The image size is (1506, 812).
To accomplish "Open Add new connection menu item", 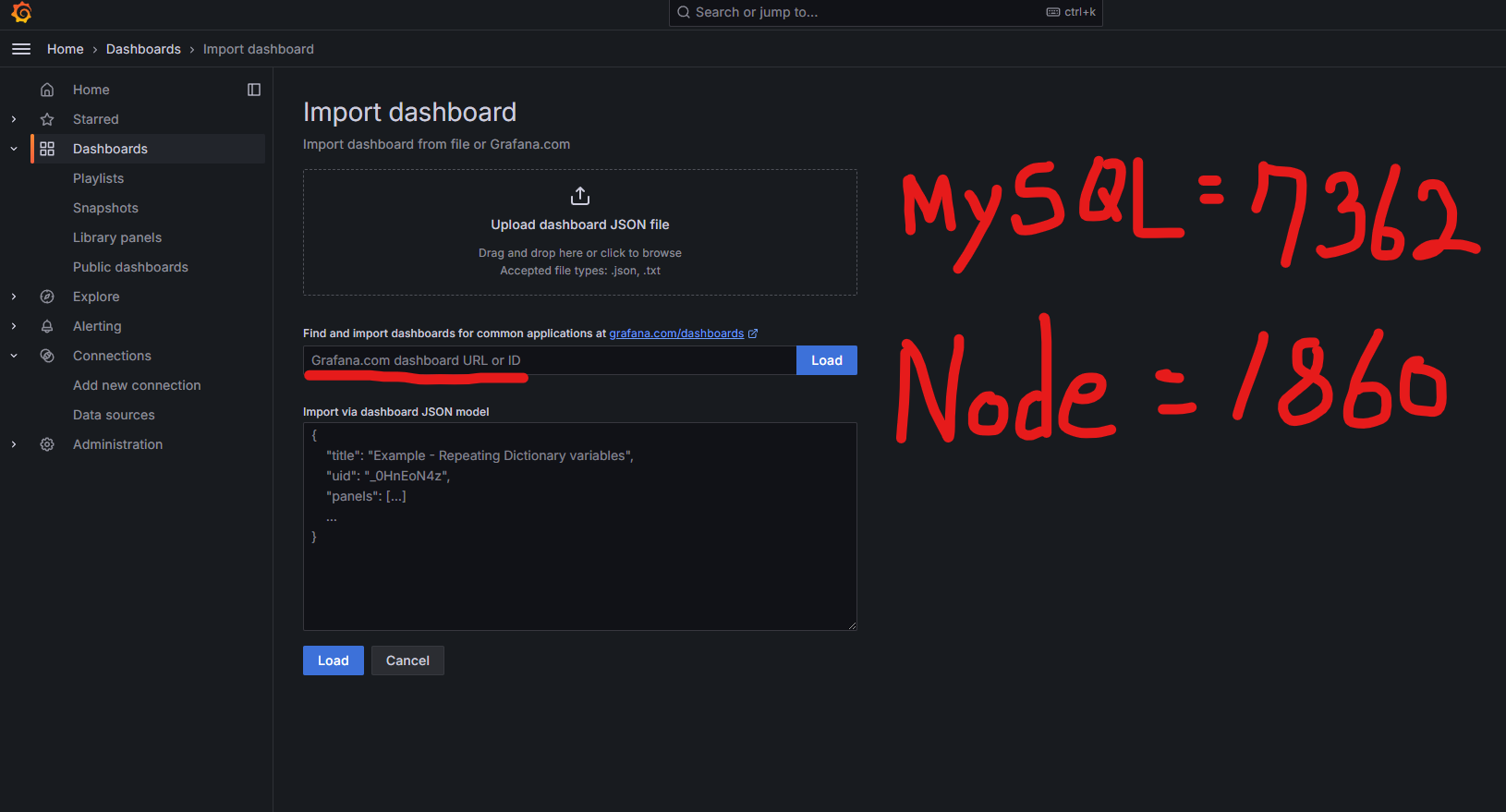I will pyautogui.click(x=137, y=385).
